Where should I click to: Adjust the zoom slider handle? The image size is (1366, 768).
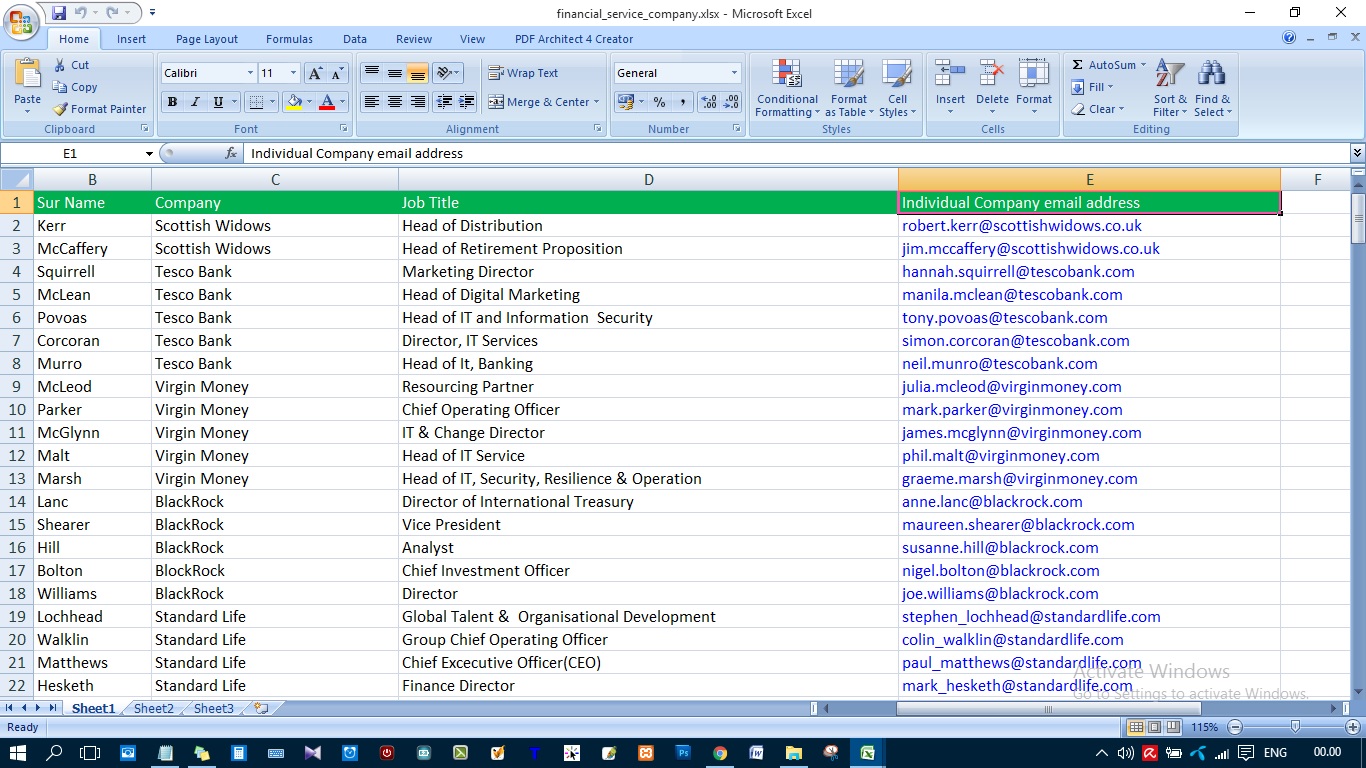pos(1295,727)
